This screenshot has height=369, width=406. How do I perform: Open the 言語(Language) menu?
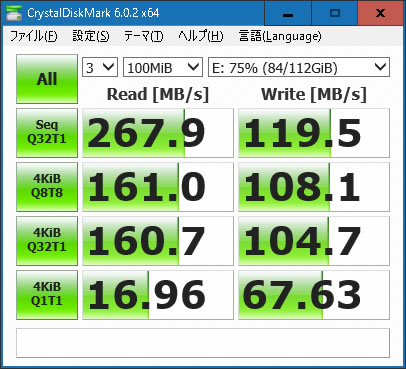coord(280,36)
